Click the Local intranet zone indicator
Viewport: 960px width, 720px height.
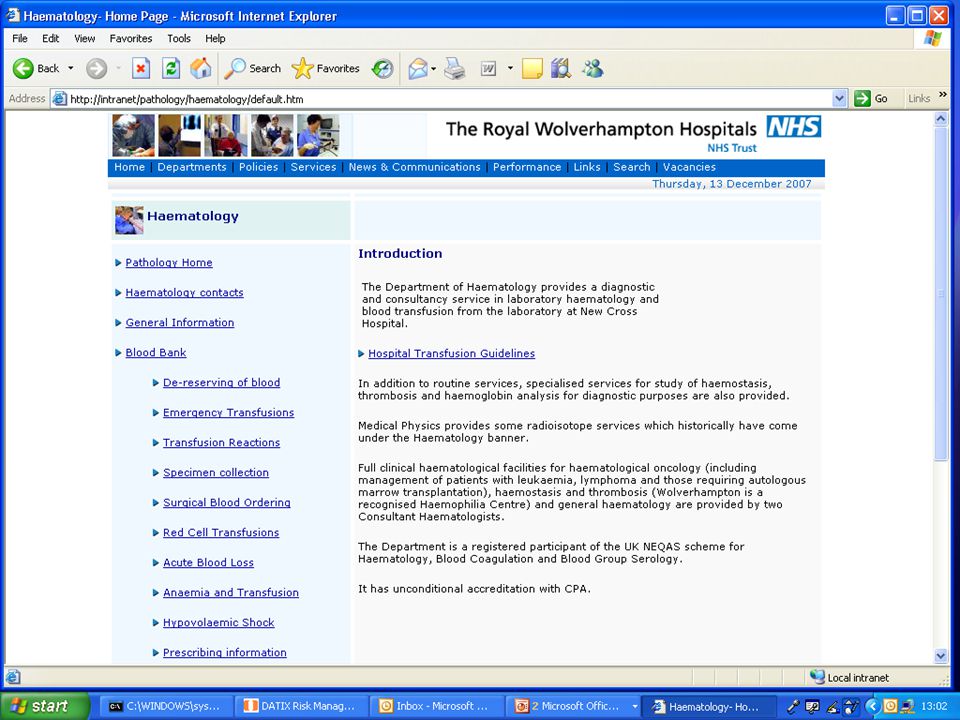tap(850, 677)
